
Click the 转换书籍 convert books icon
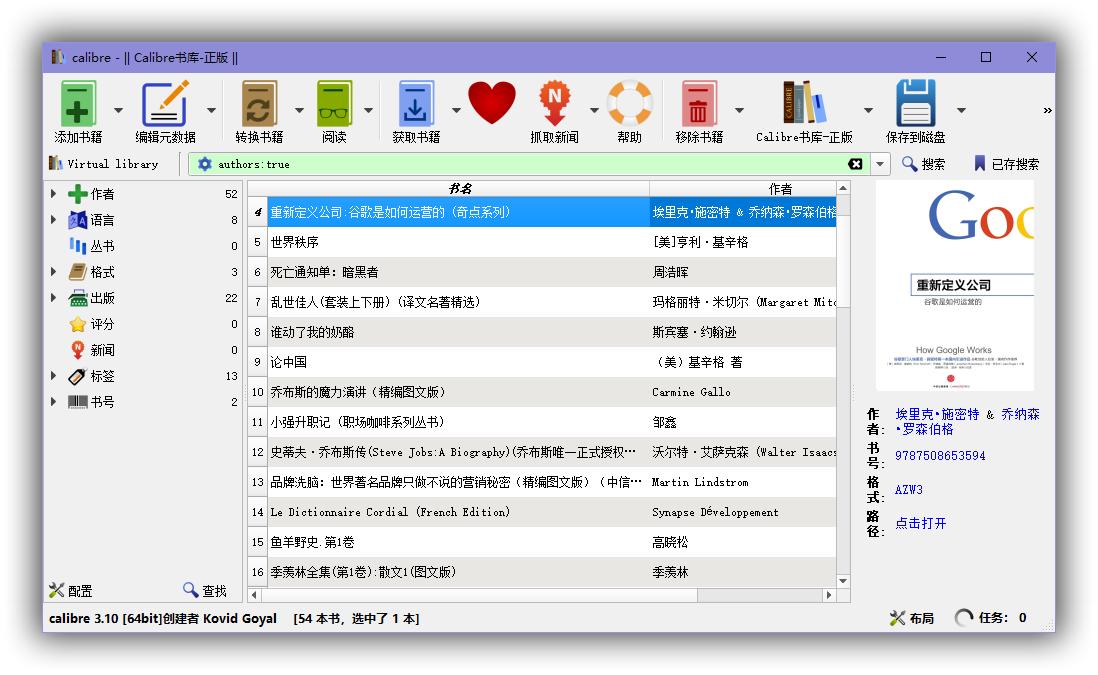259,104
